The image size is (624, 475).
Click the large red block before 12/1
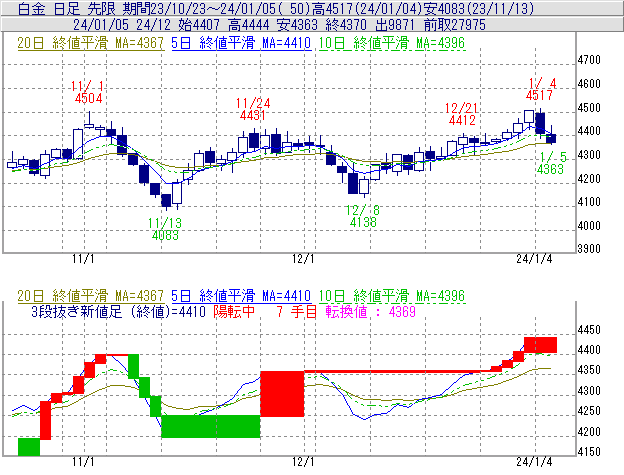pyautogui.click(x=282, y=394)
